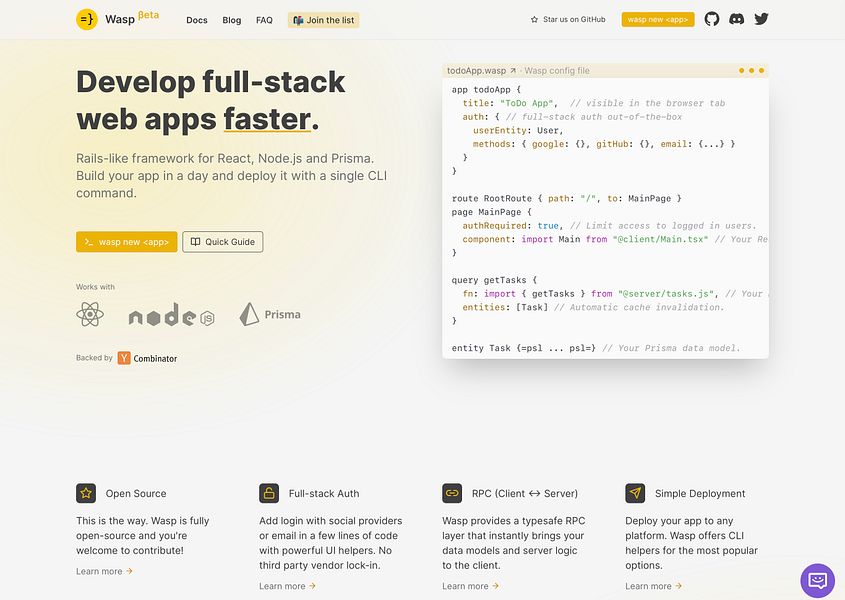The width and height of the screenshot is (845, 600).
Task: Click the RPC (Client <-> Server) title
Action: point(525,493)
